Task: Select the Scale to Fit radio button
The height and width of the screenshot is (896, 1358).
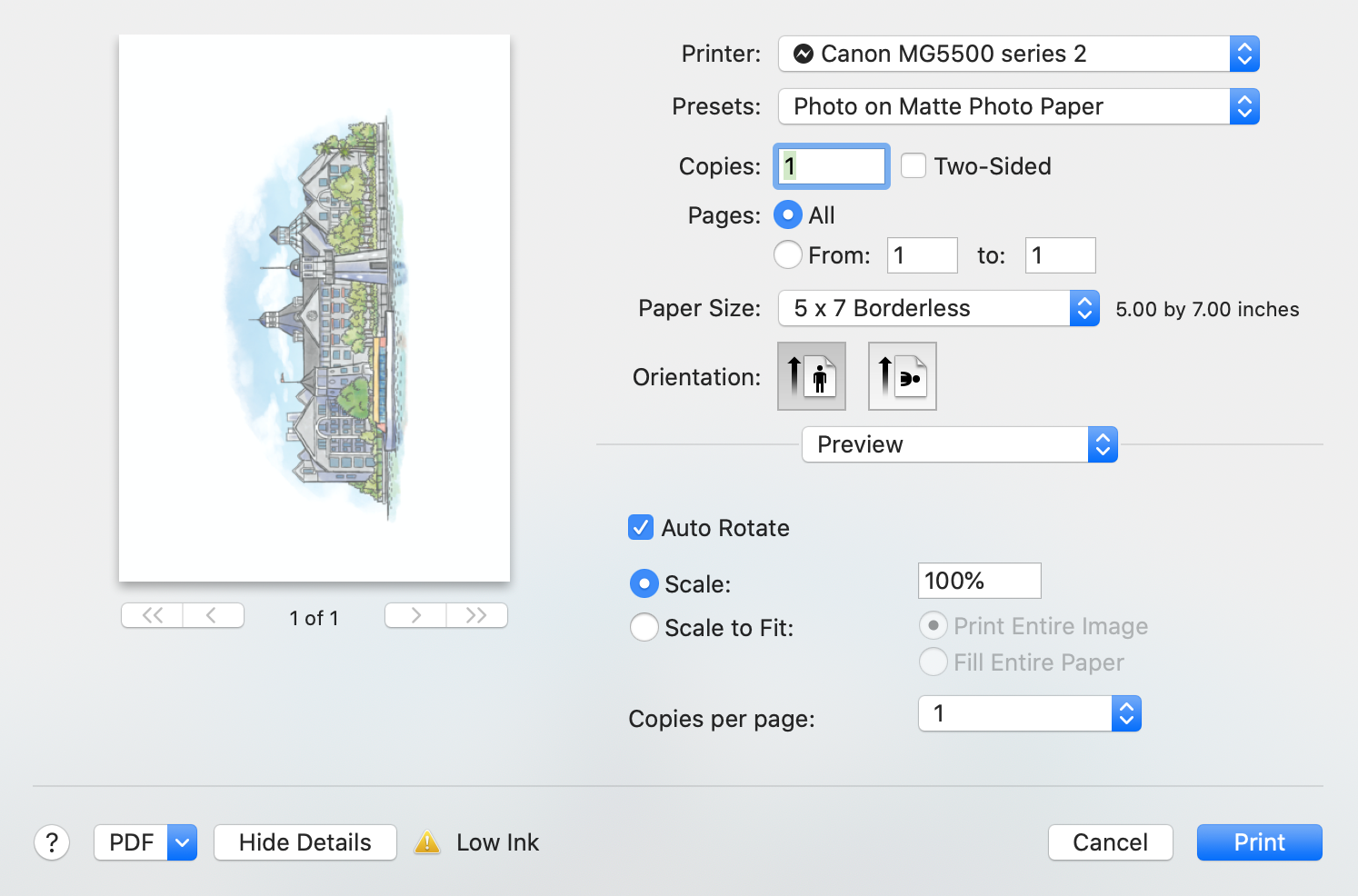Action: point(644,627)
